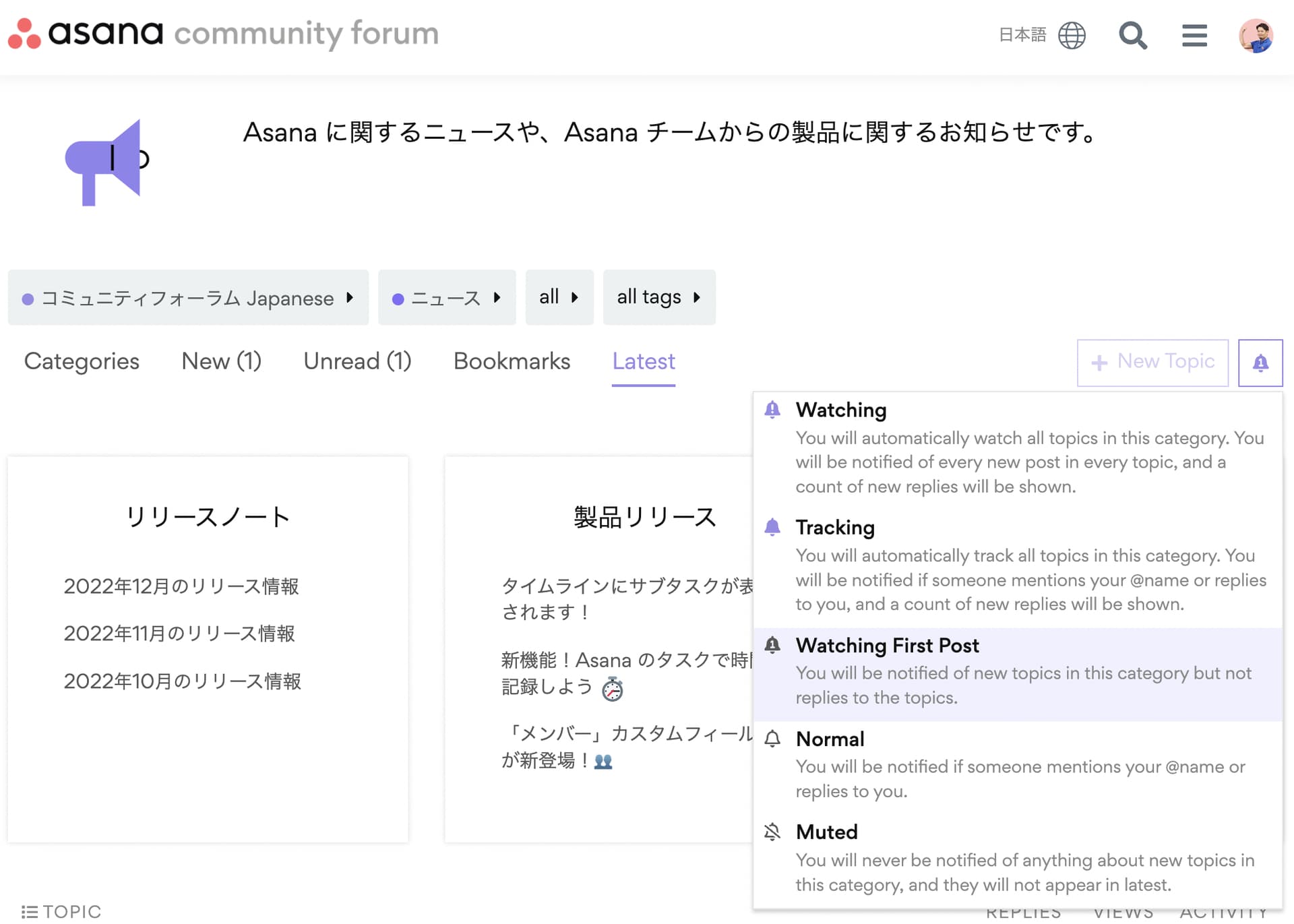Click the user profile avatar
Viewport: 1294px width, 924px height.
1256,35
